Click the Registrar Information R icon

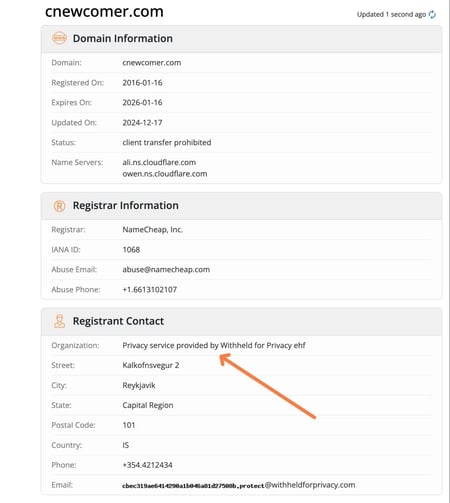[59, 206]
